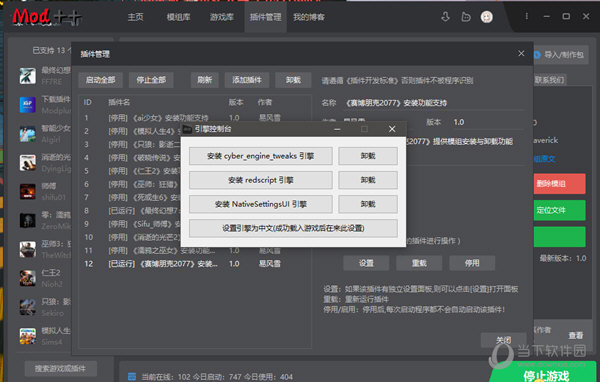Click the 作者 column header
The image size is (600, 382).
tap(265, 102)
